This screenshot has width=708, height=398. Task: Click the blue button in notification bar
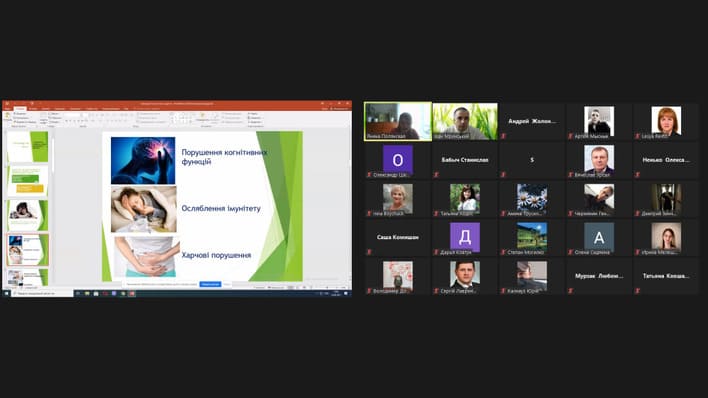coord(210,284)
